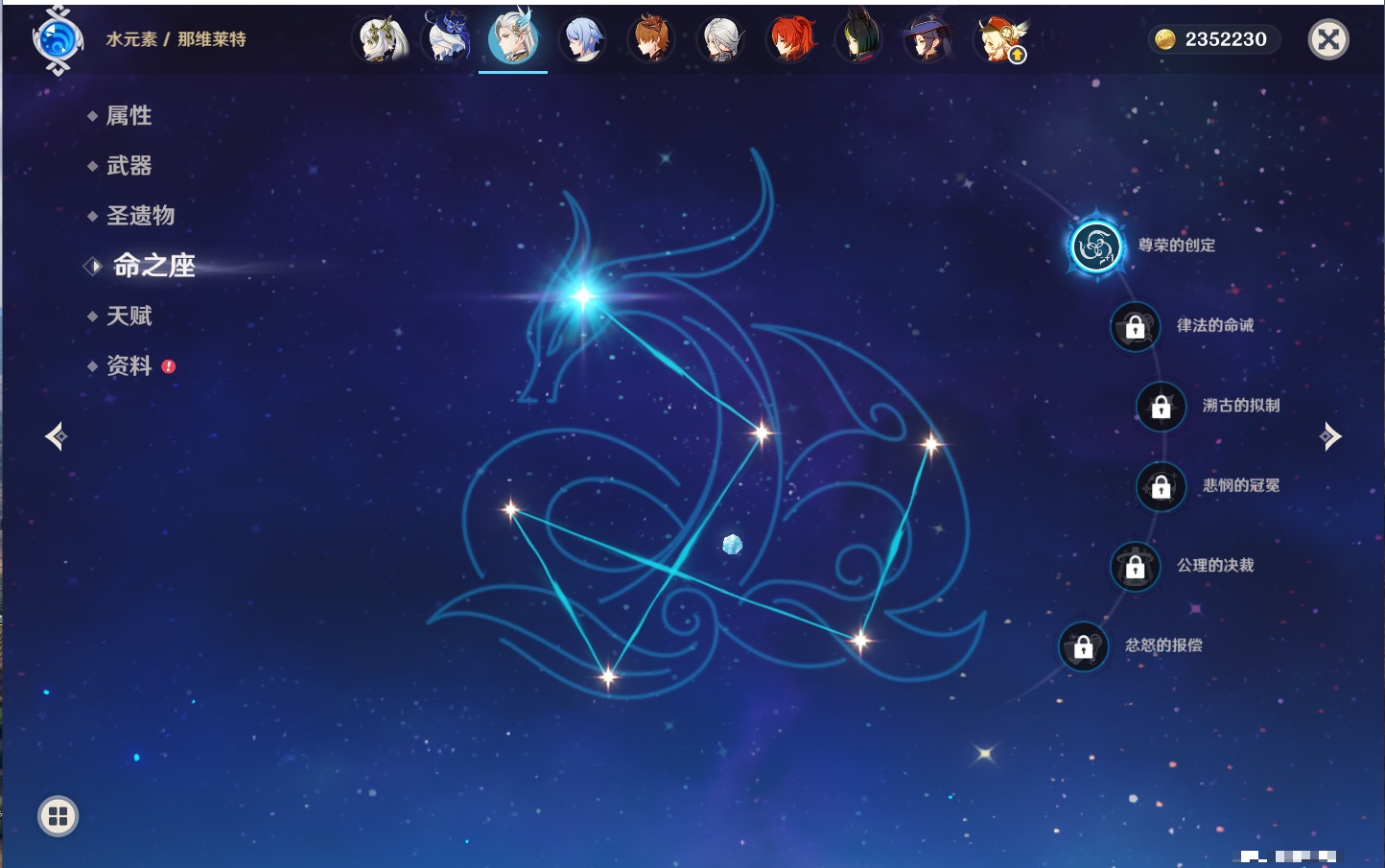Switch to previous character with left arrow
Screen dimensions: 1385x868
tap(57, 436)
